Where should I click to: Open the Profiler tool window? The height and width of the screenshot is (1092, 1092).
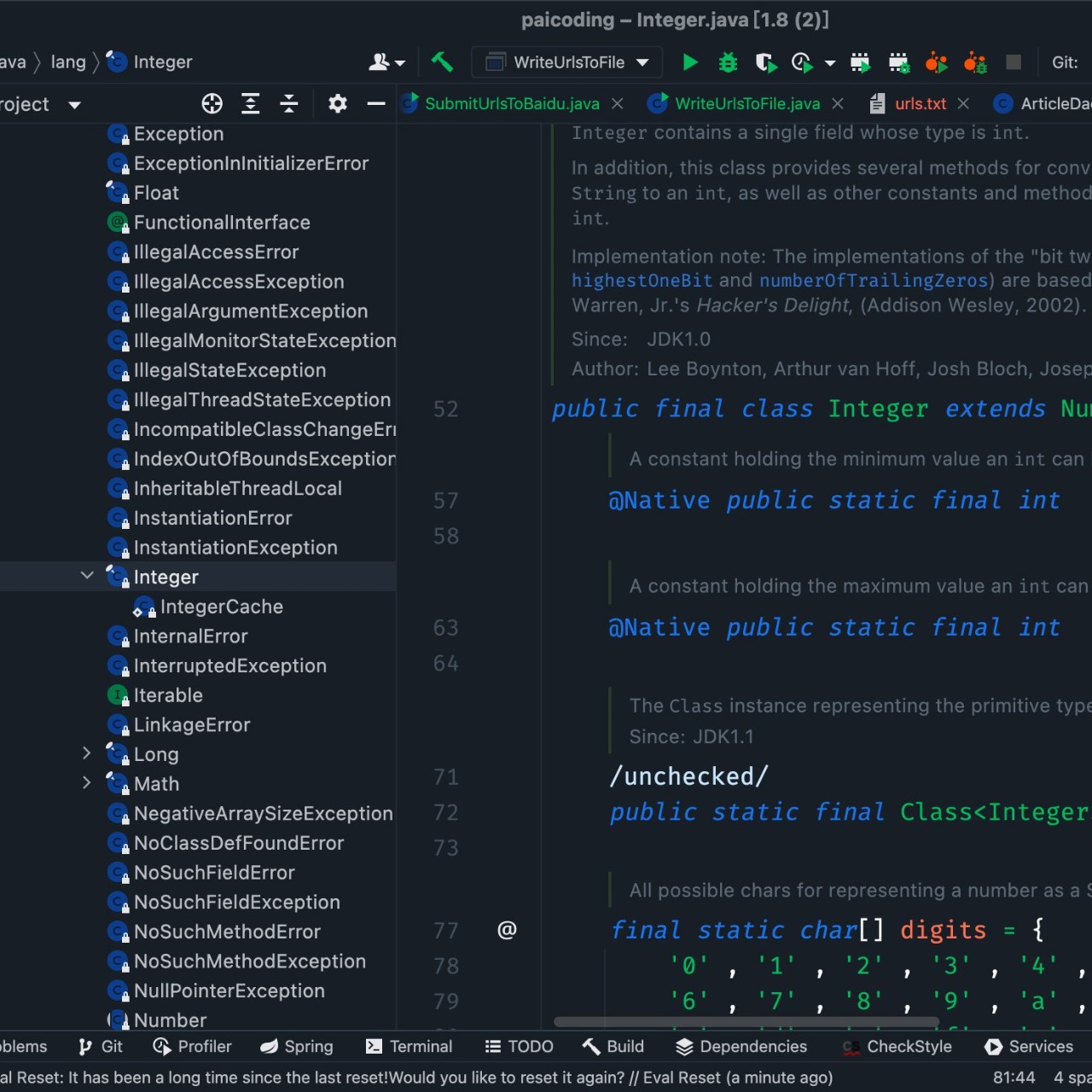tap(192, 1047)
